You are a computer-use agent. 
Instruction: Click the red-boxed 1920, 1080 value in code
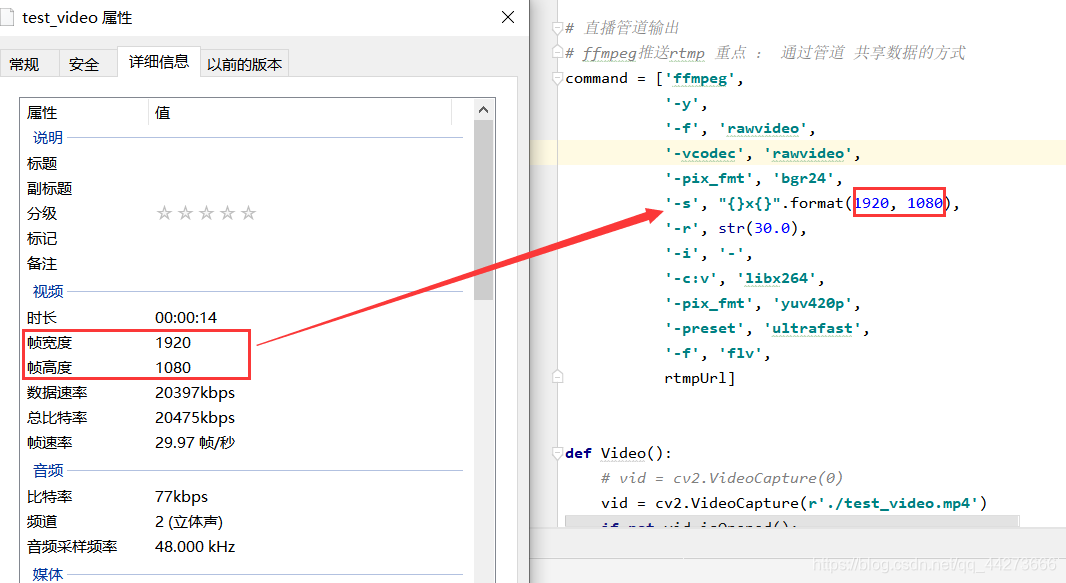(898, 203)
